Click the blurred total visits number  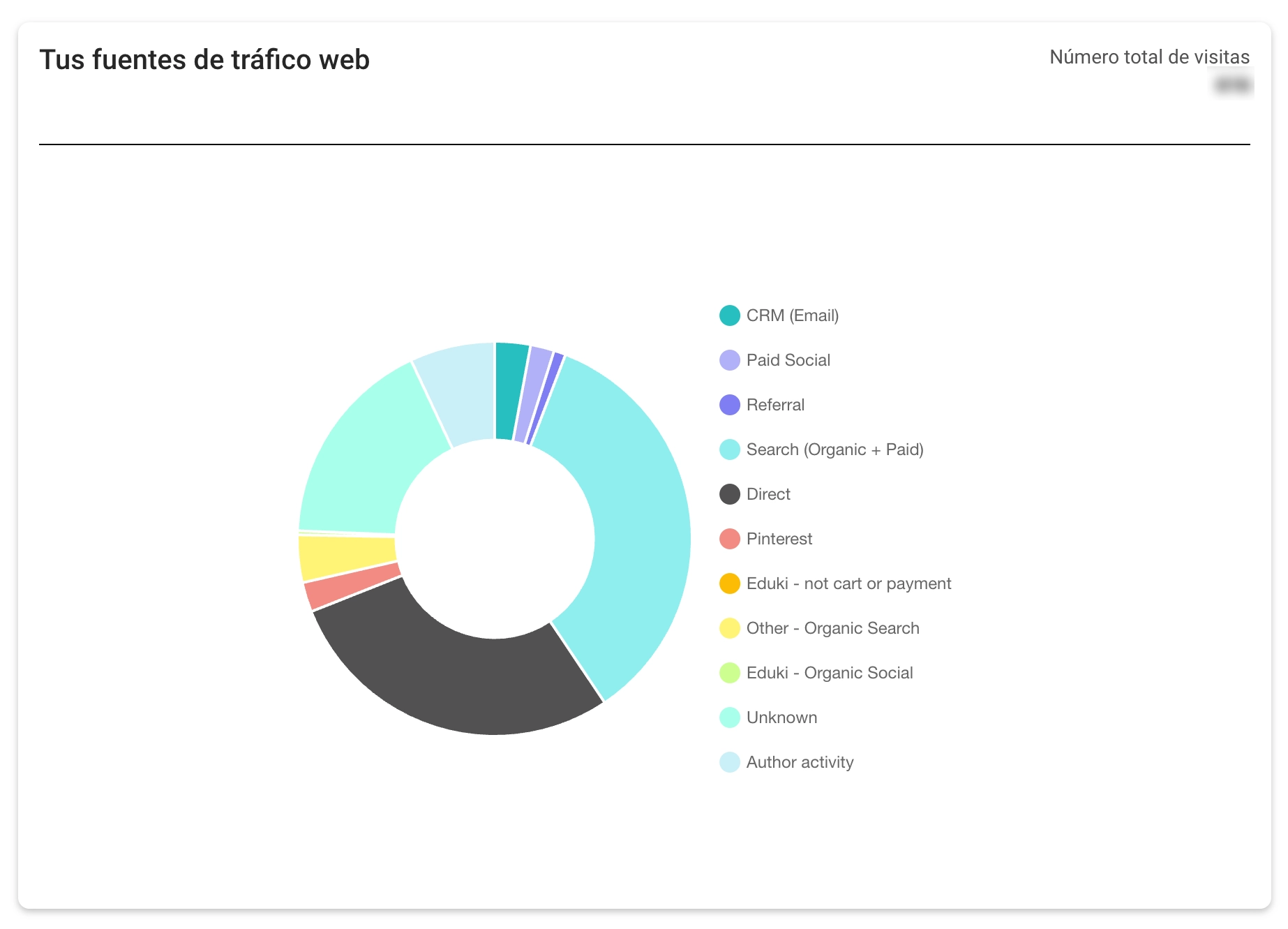tap(1232, 84)
